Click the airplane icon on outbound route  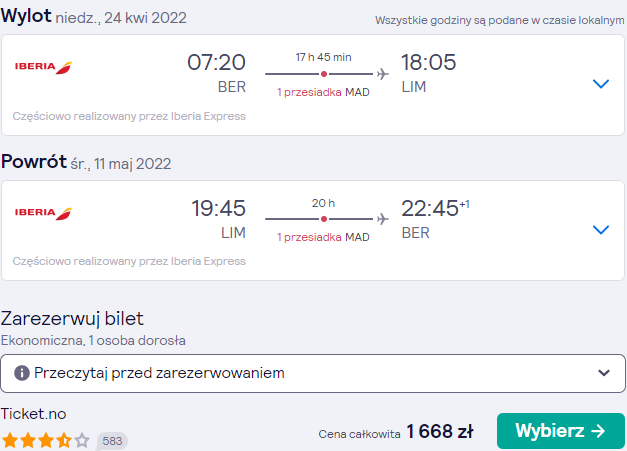pos(382,74)
